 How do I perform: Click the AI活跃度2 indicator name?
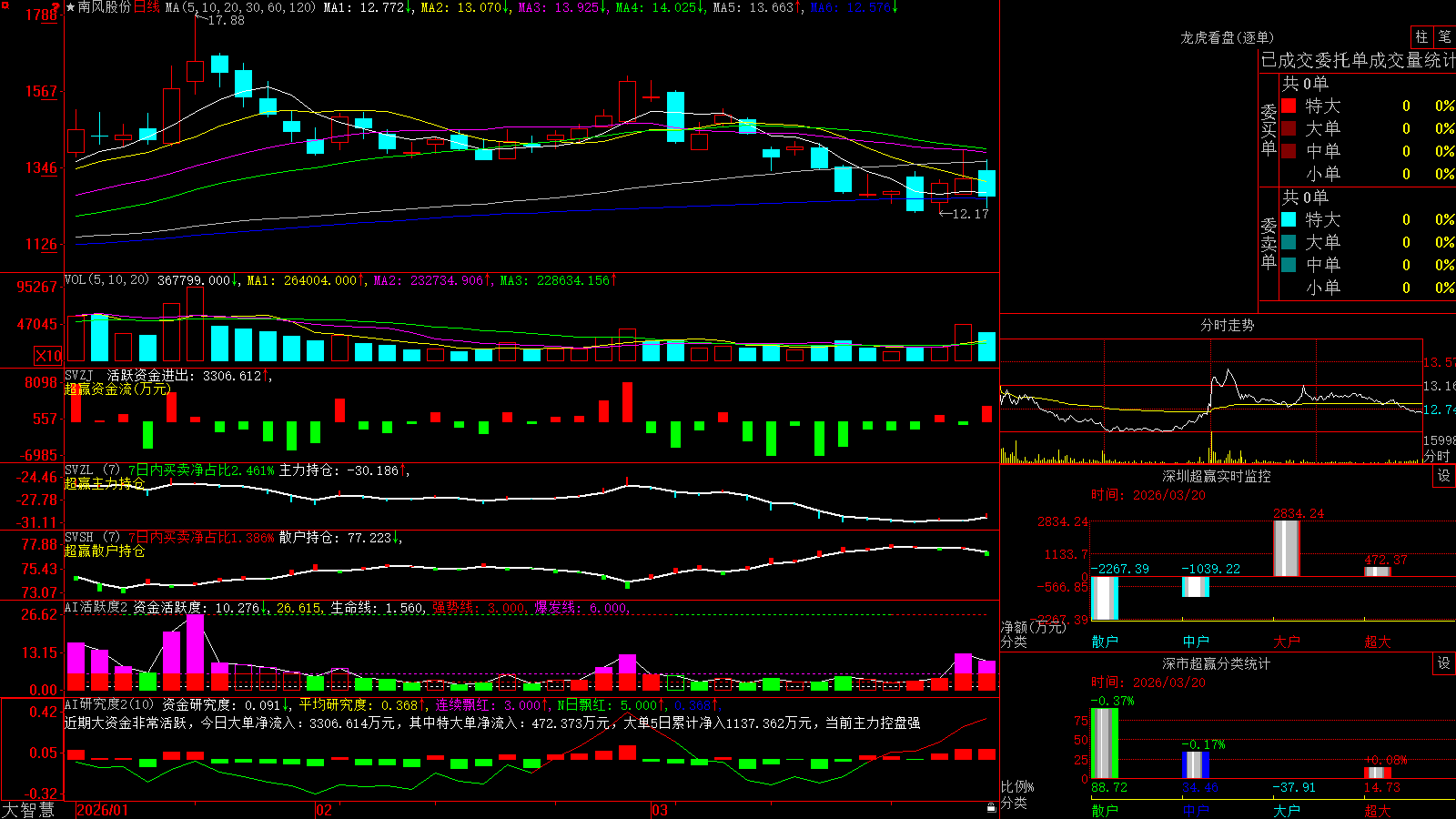pyautogui.click(x=96, y=607)
